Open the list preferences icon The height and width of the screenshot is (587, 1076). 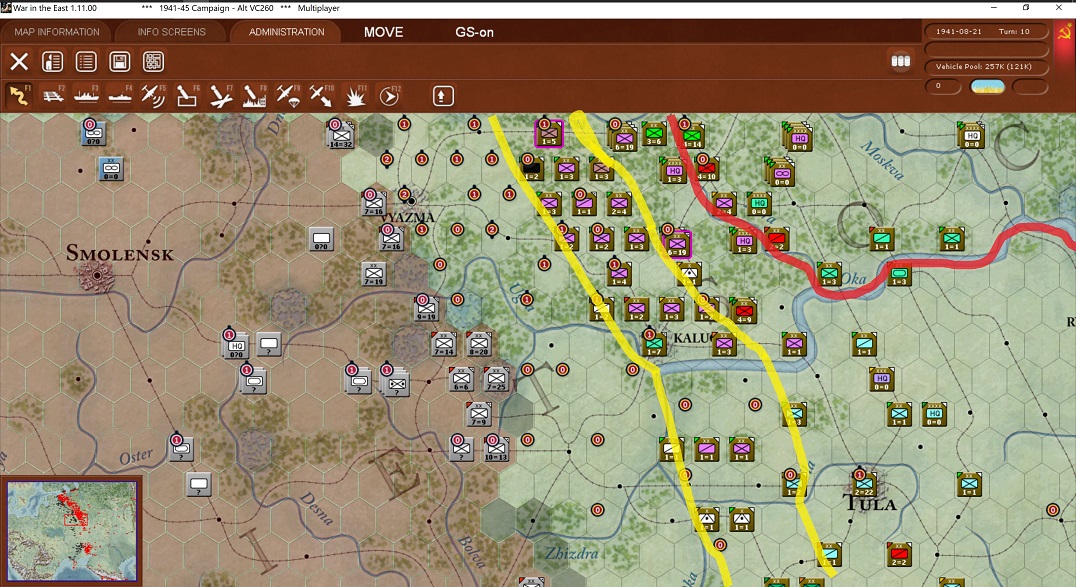[x=86, y=62]
